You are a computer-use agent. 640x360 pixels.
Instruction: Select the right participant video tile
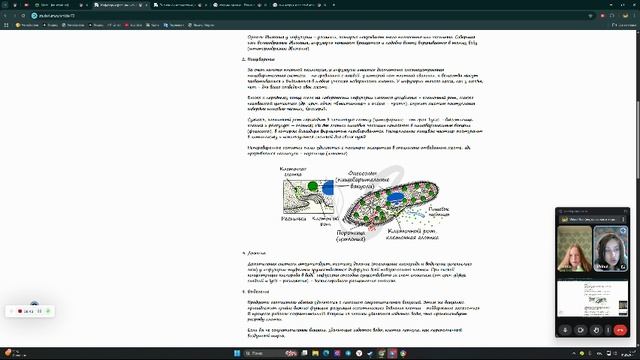[x=611, y=249]
